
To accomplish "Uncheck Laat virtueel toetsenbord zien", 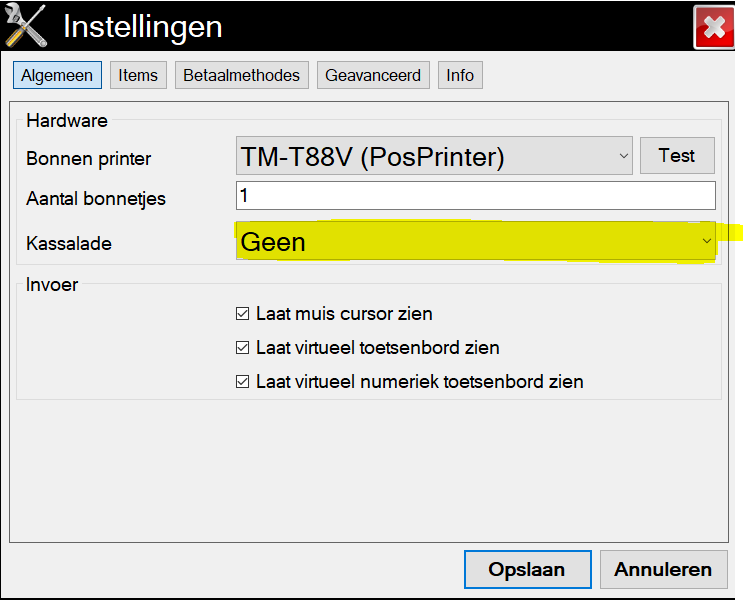I will (242, 348).
